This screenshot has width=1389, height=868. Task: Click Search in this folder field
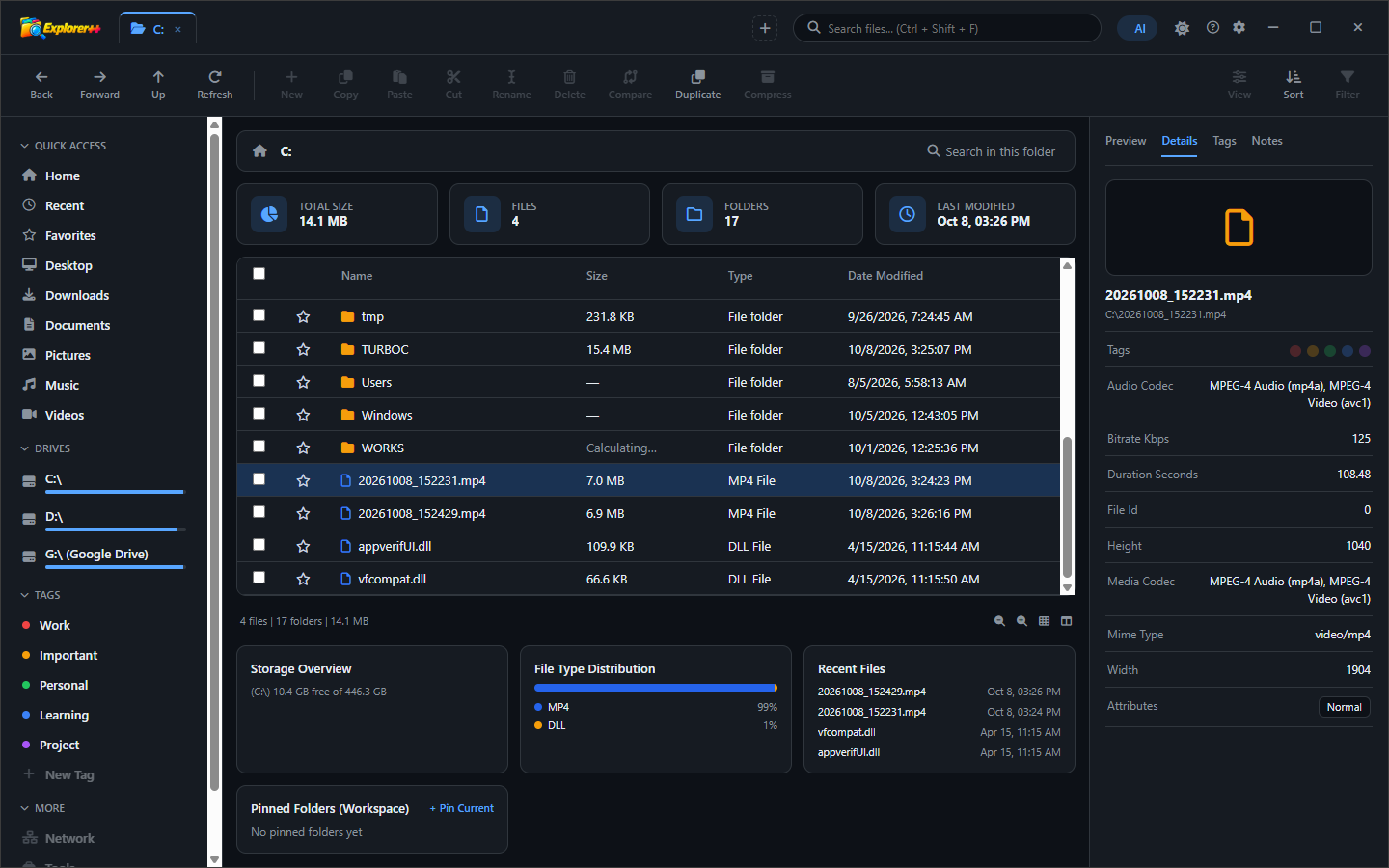pyautogui.click(x=992, y=151)
